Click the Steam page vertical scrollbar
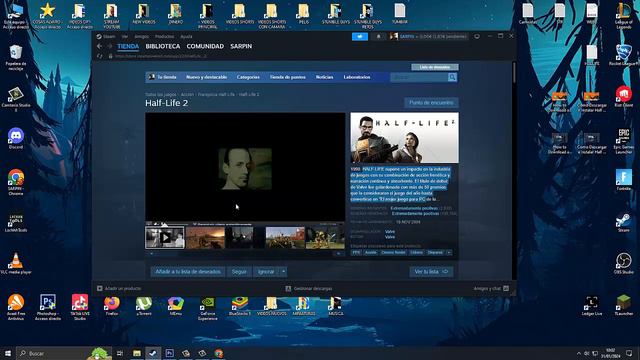The width and height of the screenshot is (640, 360). [x=513, y=73]
